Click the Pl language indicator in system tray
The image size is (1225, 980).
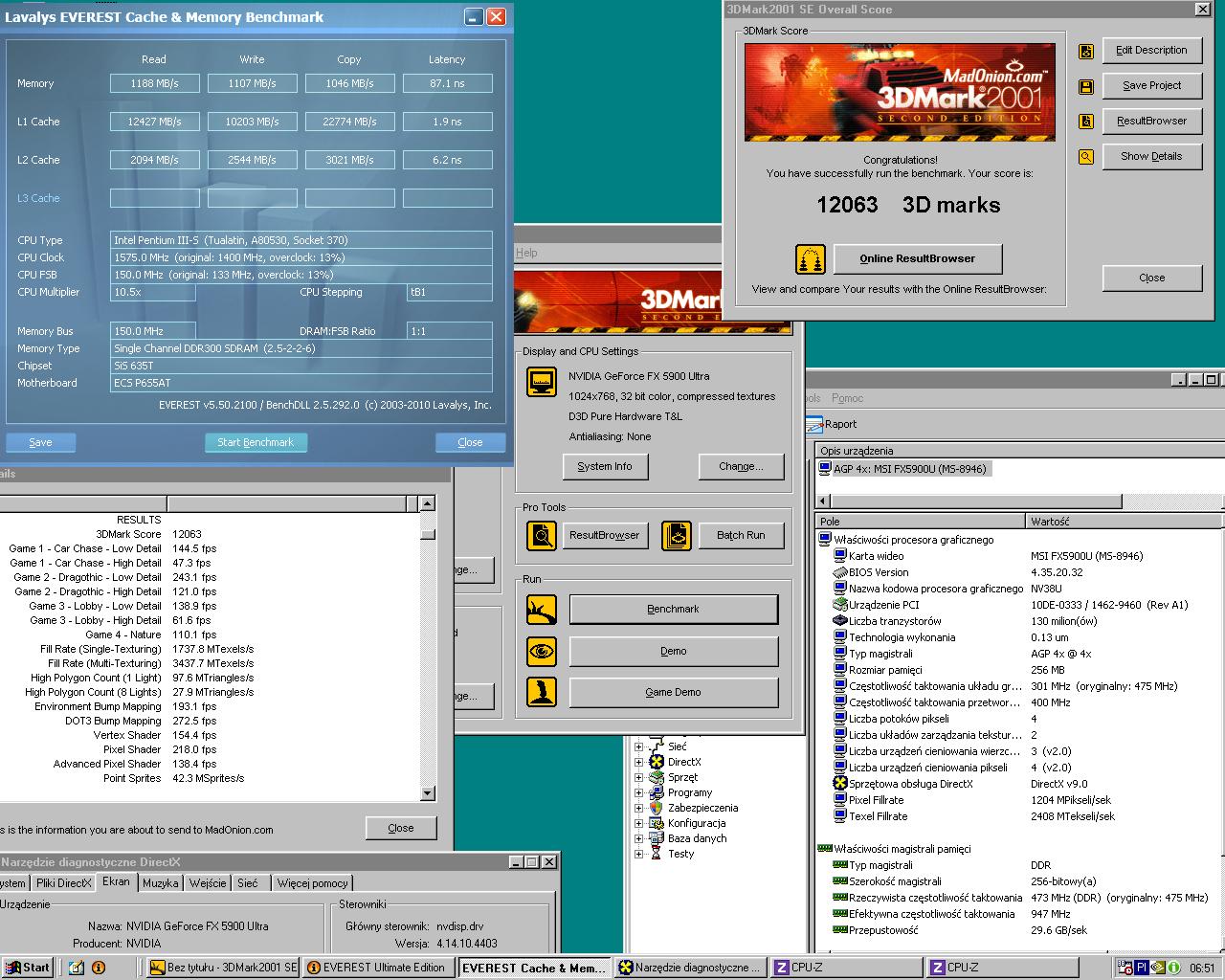[1142, 968]
